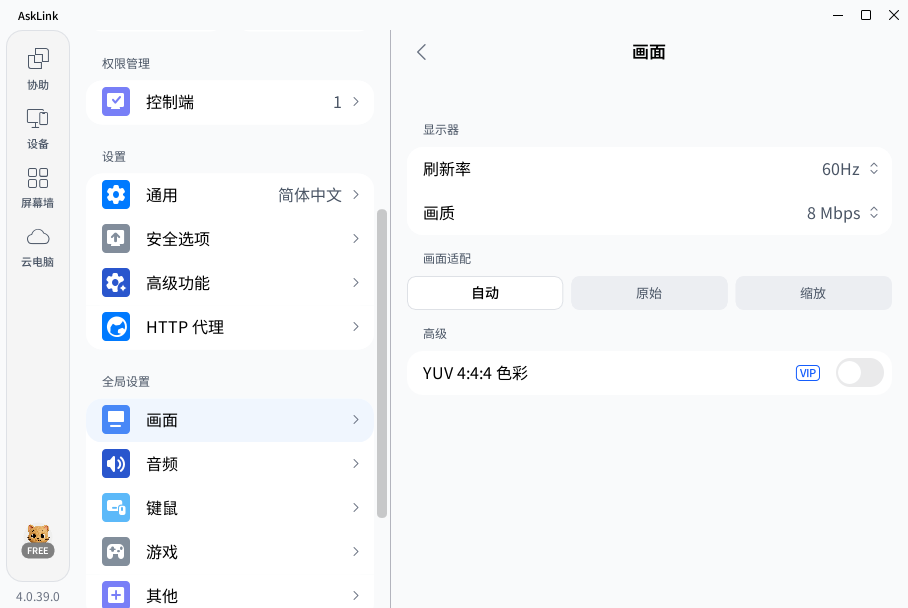The image size is (908, 608).
Task: Go back using the left arrow
Action: click(x=422, y=52)
